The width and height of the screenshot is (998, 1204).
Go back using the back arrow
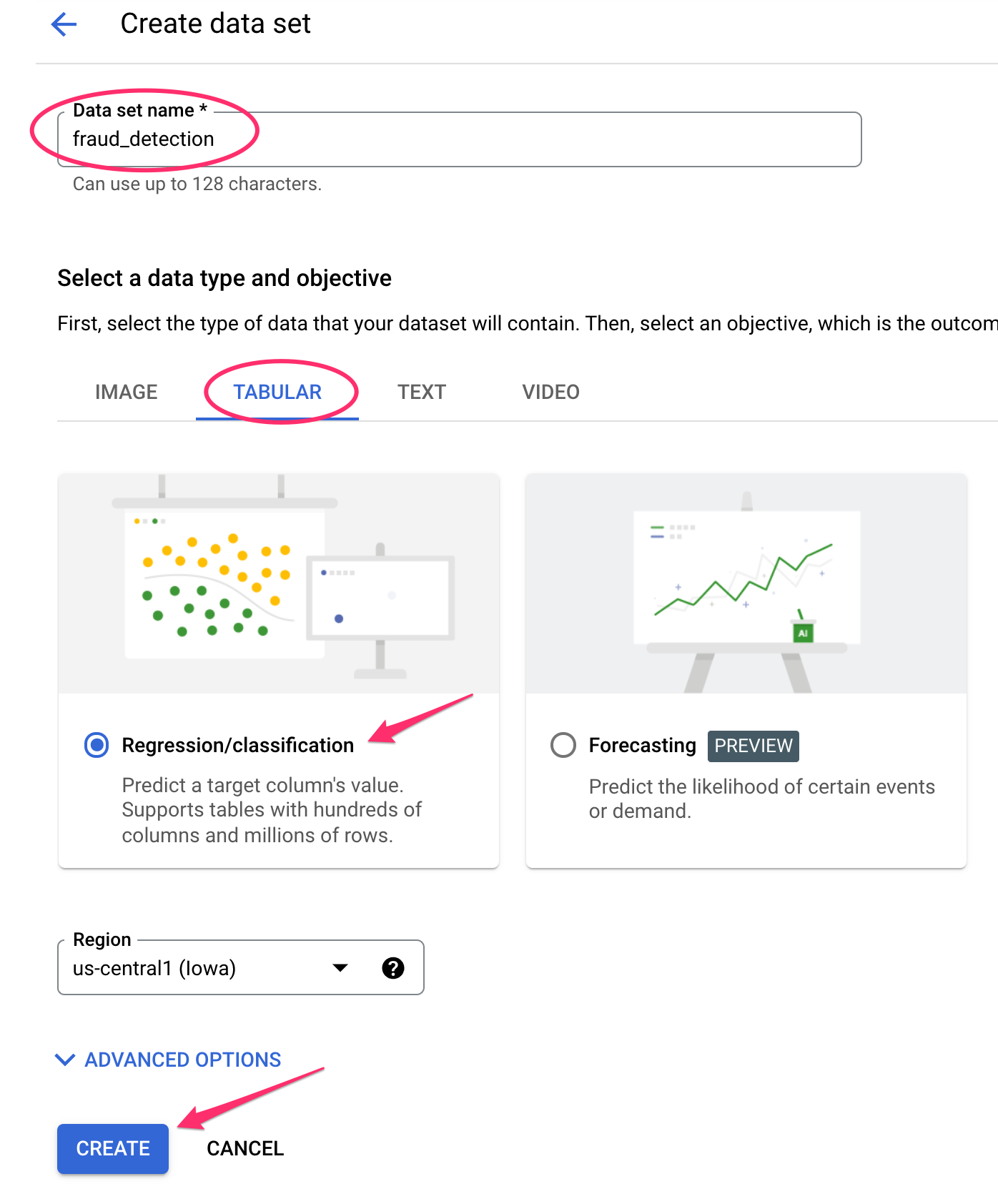[x=63, y=24]
